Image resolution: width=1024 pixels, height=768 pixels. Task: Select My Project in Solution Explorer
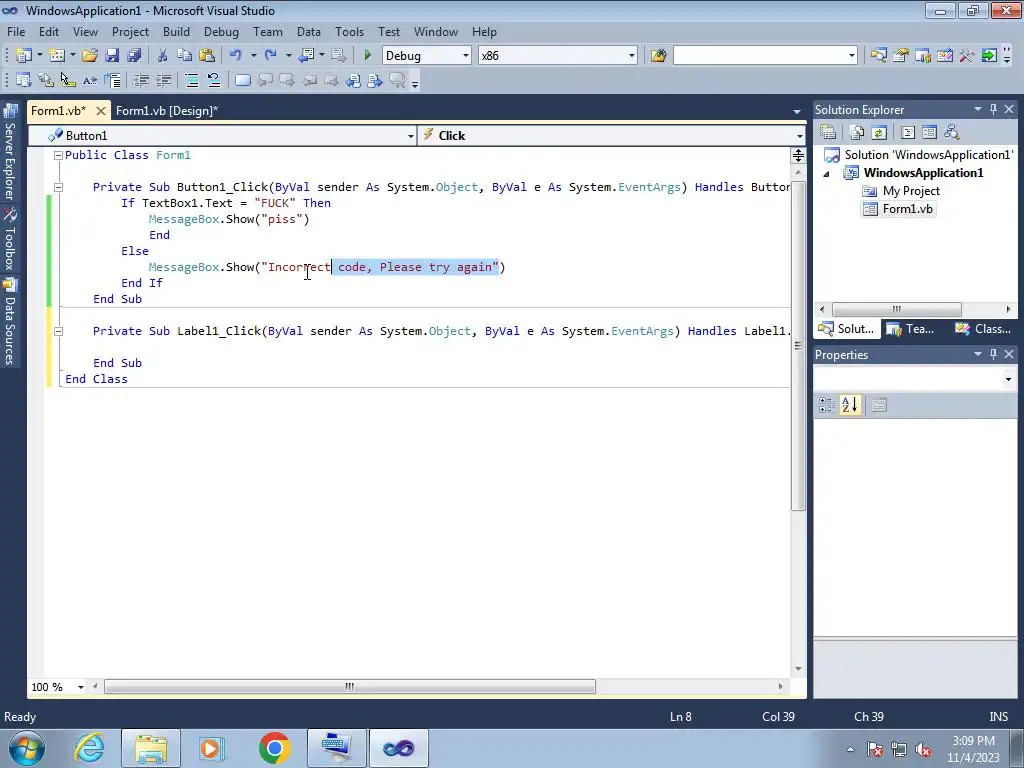point(911,191)
